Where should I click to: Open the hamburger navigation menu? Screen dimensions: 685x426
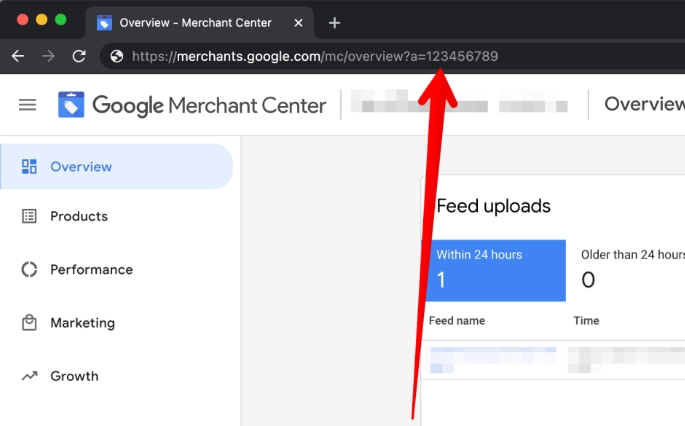(28, 105)
